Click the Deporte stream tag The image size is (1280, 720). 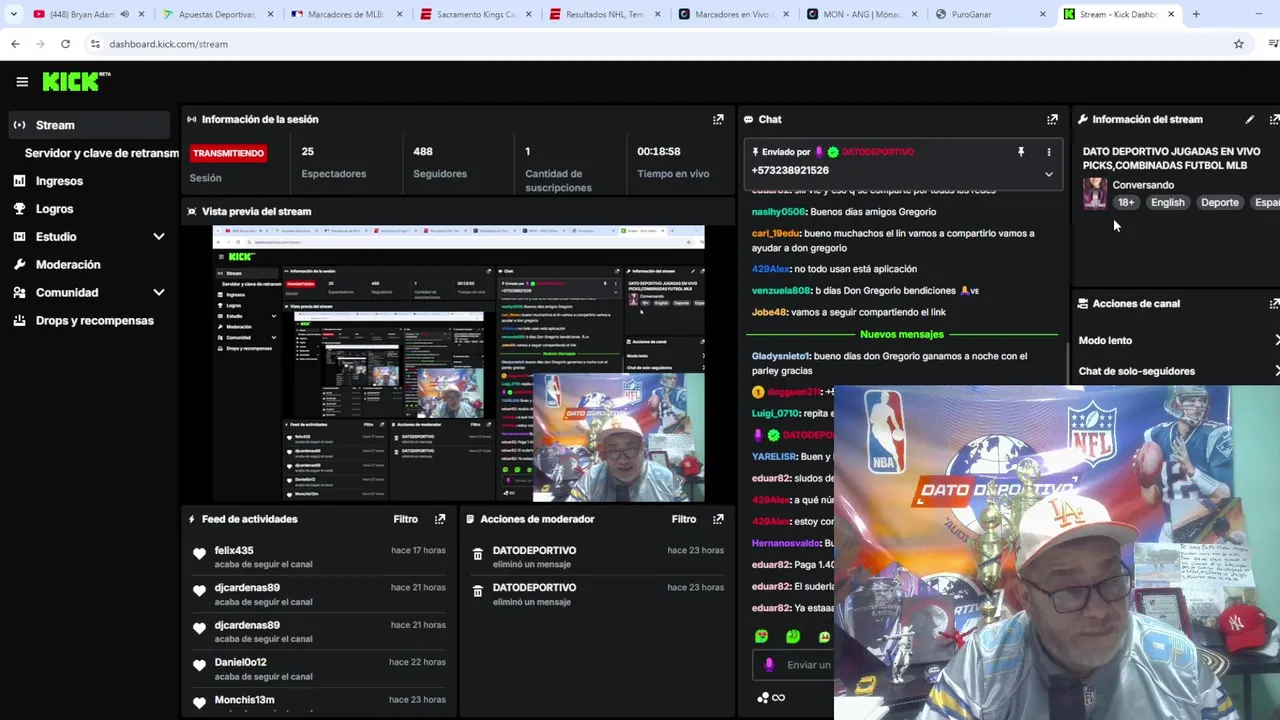1219,202
